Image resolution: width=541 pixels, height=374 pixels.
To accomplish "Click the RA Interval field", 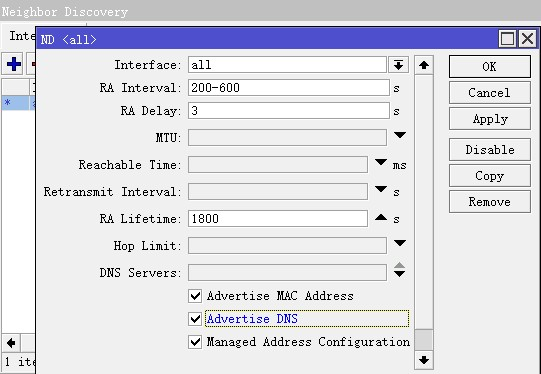I will [289, 88].
